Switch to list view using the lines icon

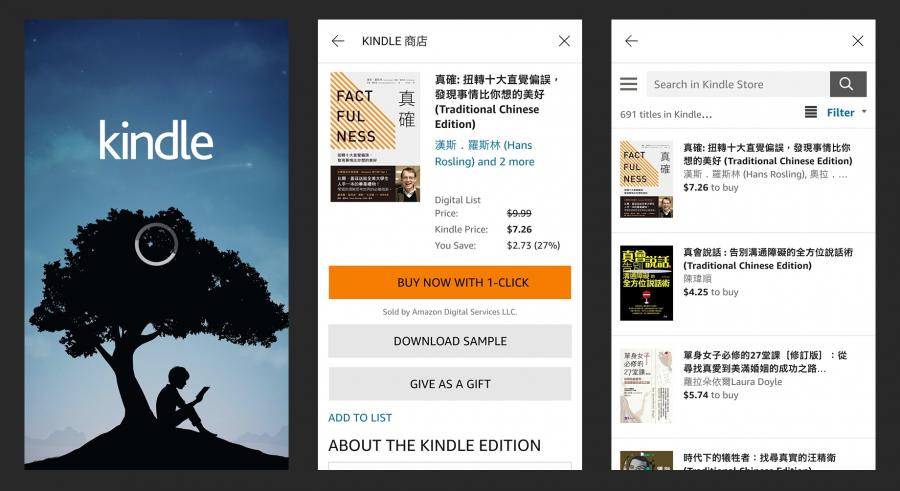tap(810, 112)
